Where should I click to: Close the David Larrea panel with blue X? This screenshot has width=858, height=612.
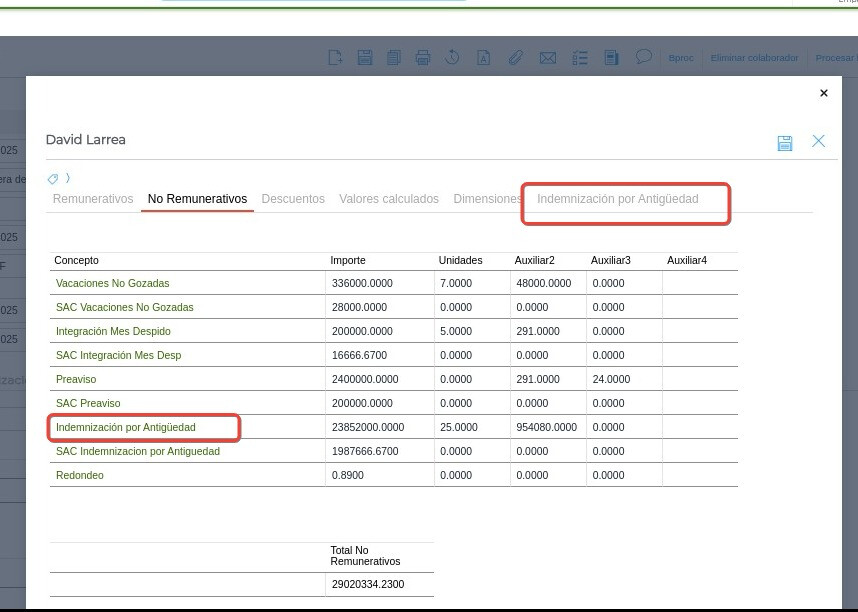(x=818, y=141)
